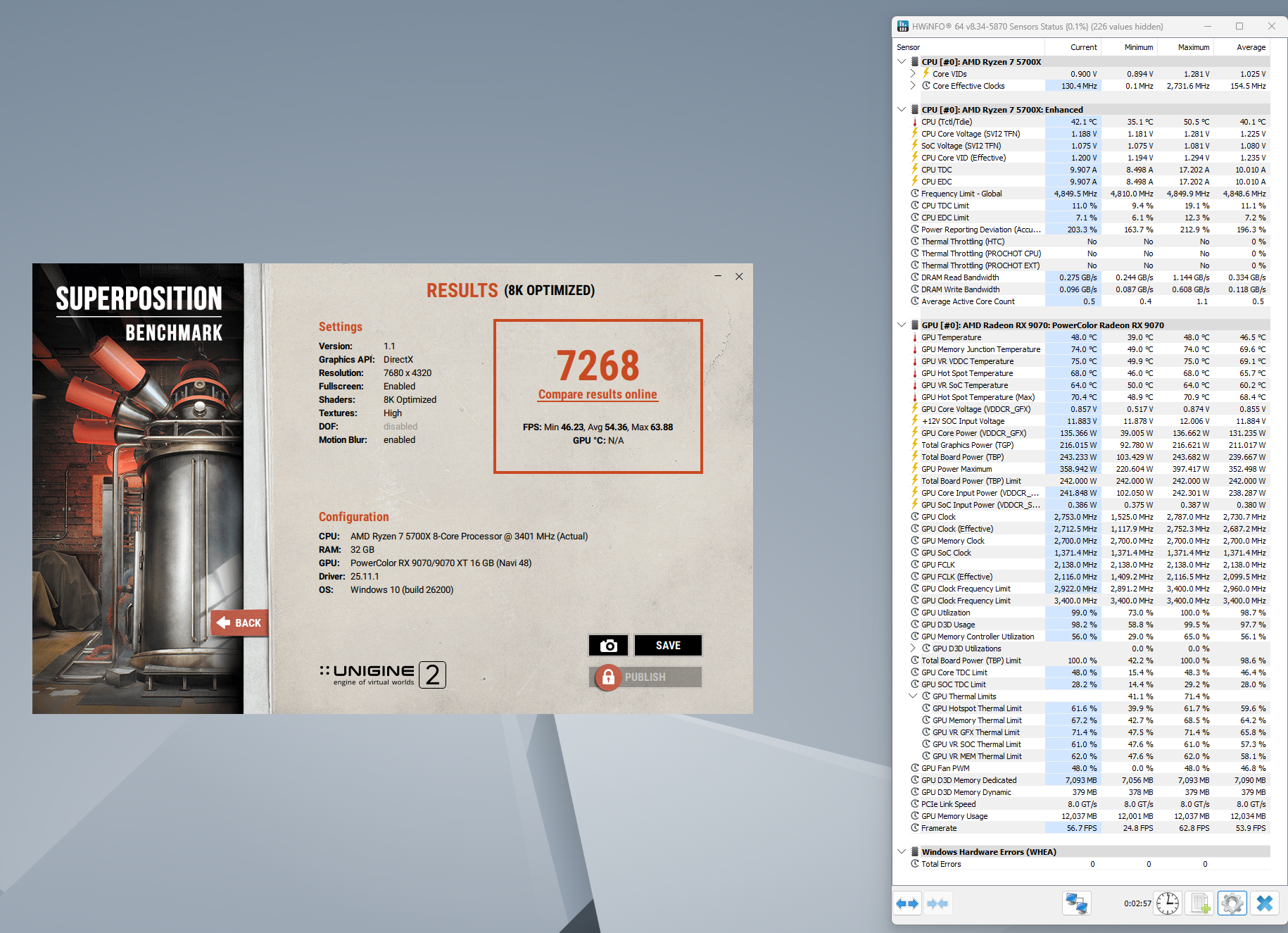The height and width of the screenshot is (933, 1288).
Task: Expand the Core VIDs row
Action: 913,74
